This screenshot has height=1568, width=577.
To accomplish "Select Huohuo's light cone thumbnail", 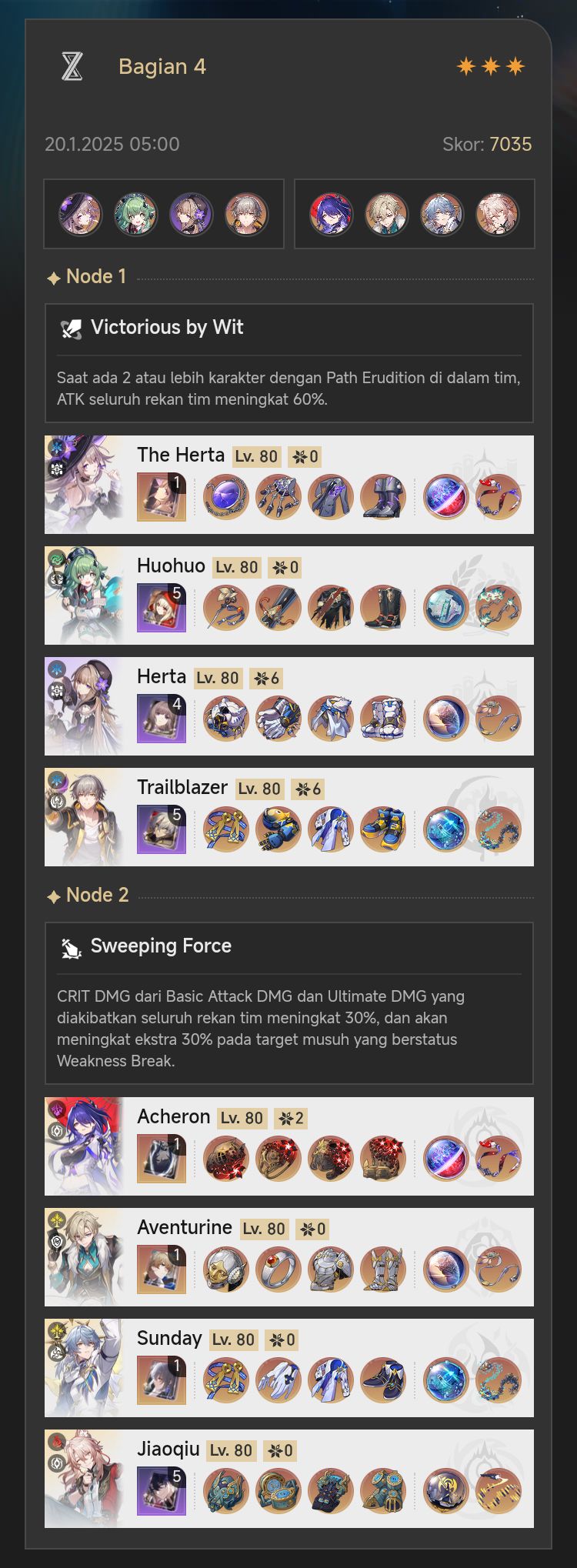I will pyautogui.click(x=162, y=608).
